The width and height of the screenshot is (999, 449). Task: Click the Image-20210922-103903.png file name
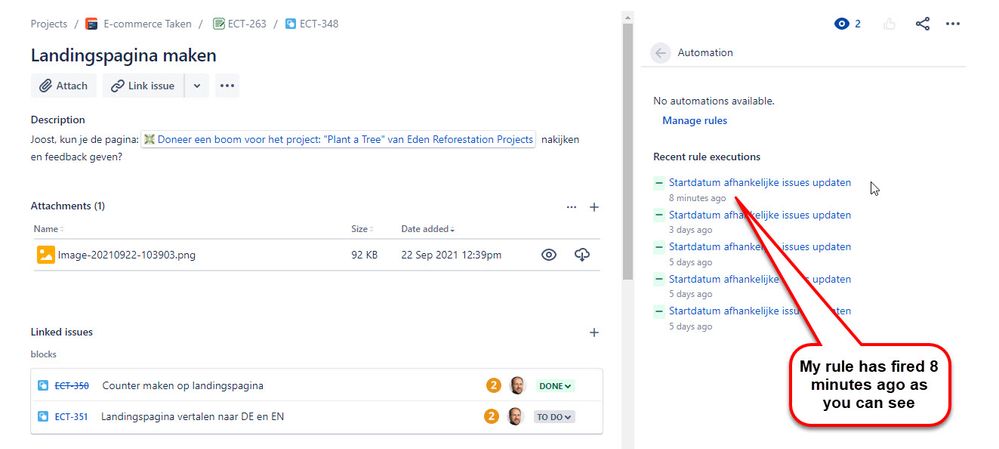[x=127, y=255]
